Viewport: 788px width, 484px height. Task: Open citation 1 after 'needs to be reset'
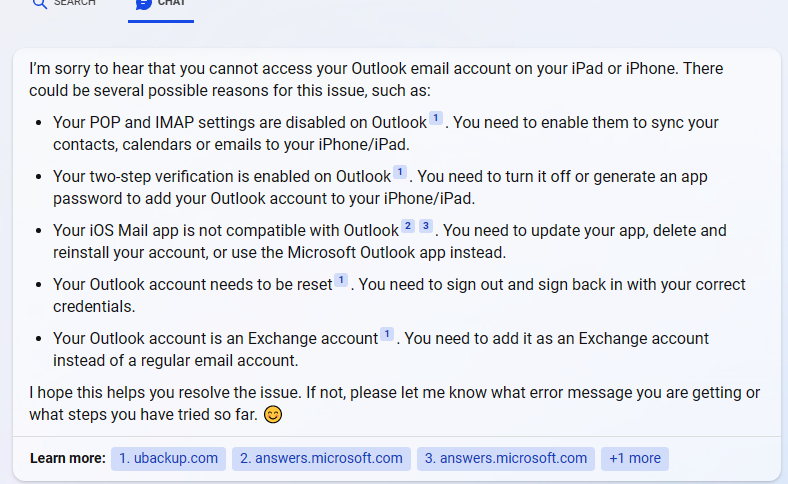click(341, 280)
